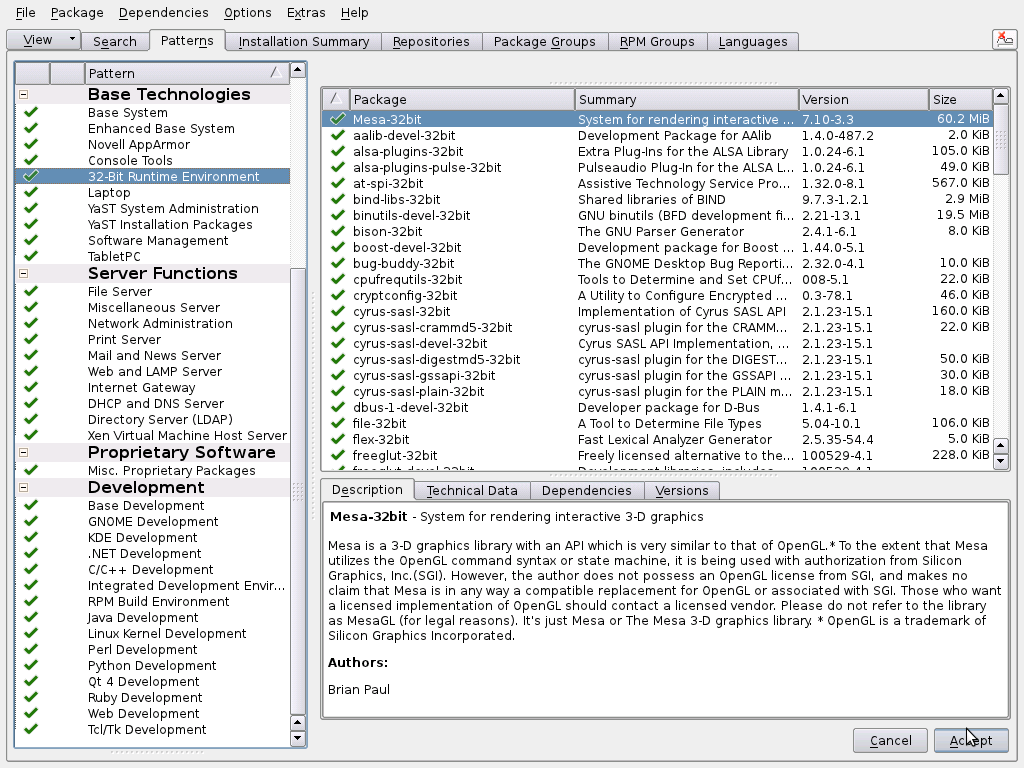Open the Dependencies menu
The width and height of the screenshot is (1024, 768).
163,12
